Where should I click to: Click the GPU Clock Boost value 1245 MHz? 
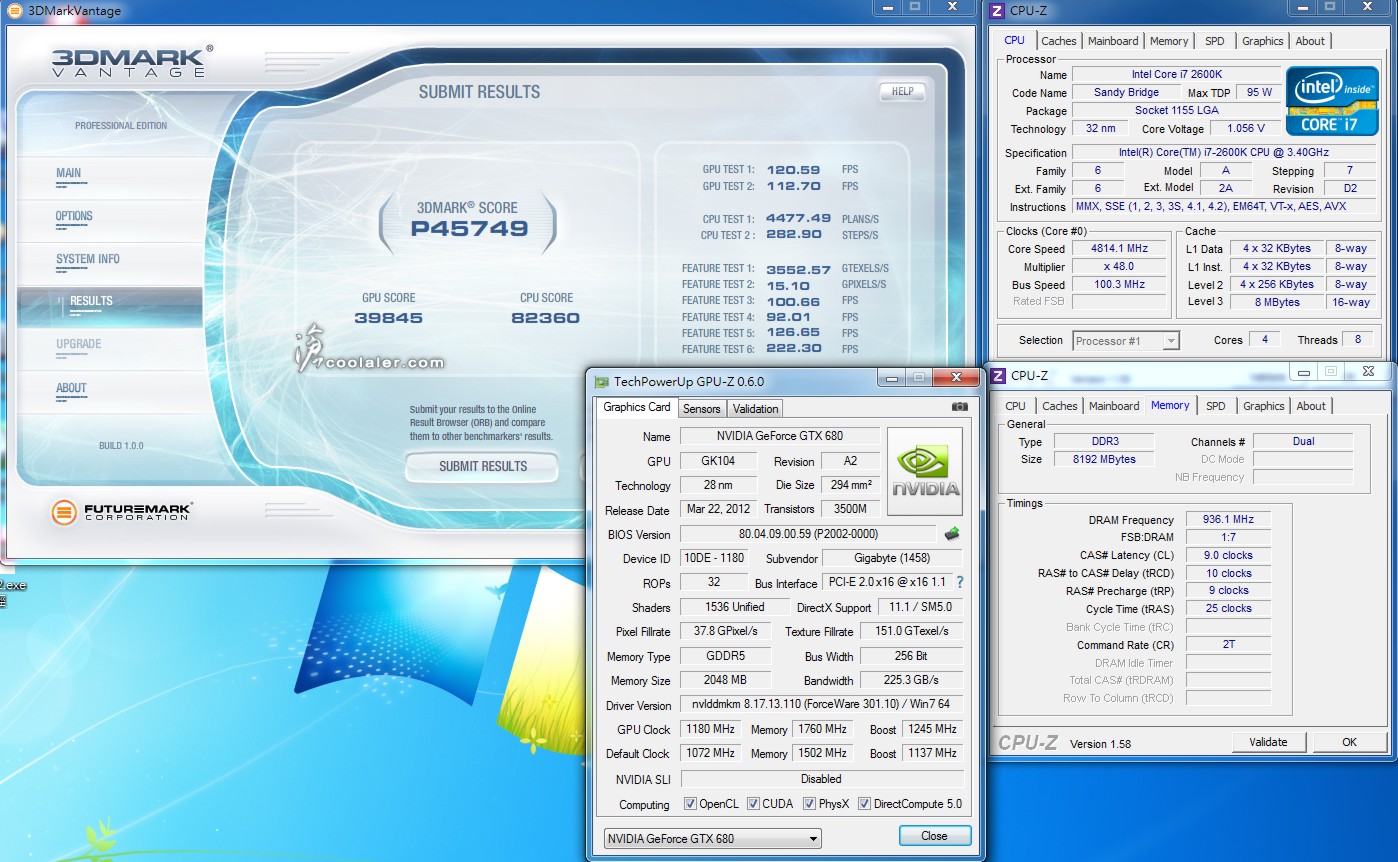click(x=933, y=729)
